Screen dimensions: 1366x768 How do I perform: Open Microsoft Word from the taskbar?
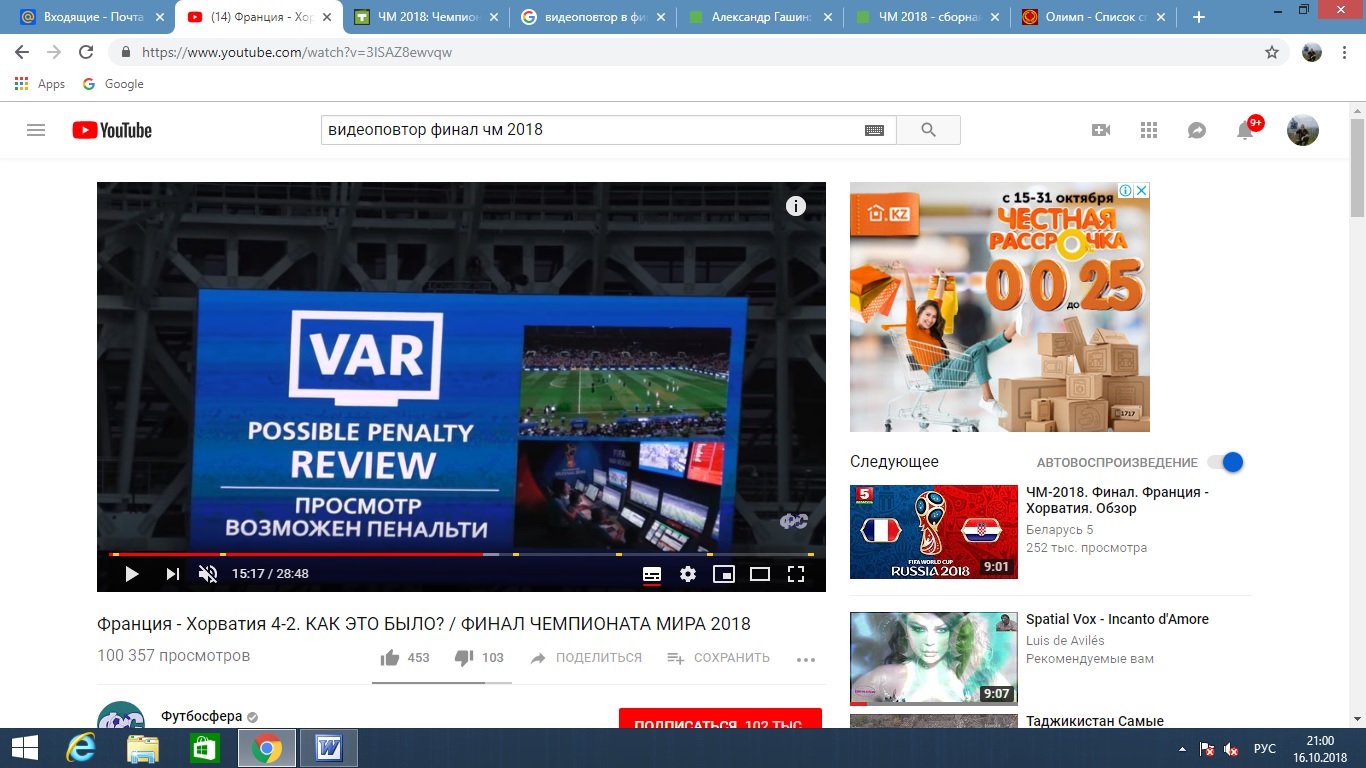[x=327, y=748]
